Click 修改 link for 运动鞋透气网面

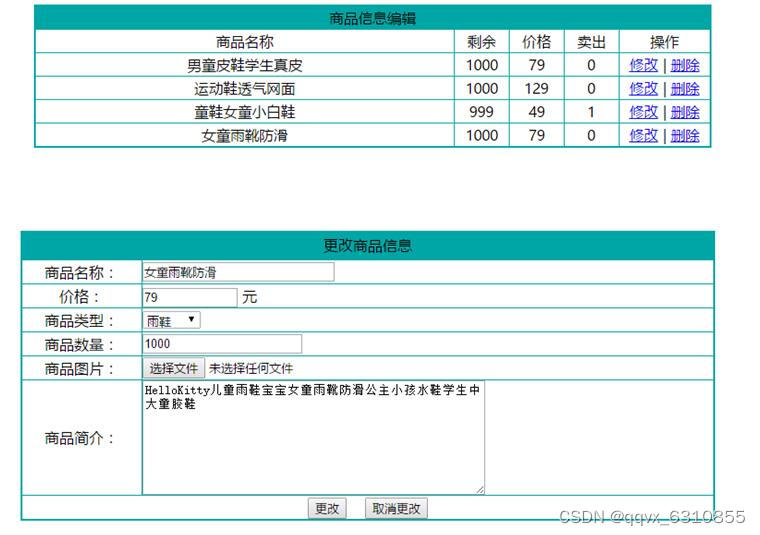point(643,89)
